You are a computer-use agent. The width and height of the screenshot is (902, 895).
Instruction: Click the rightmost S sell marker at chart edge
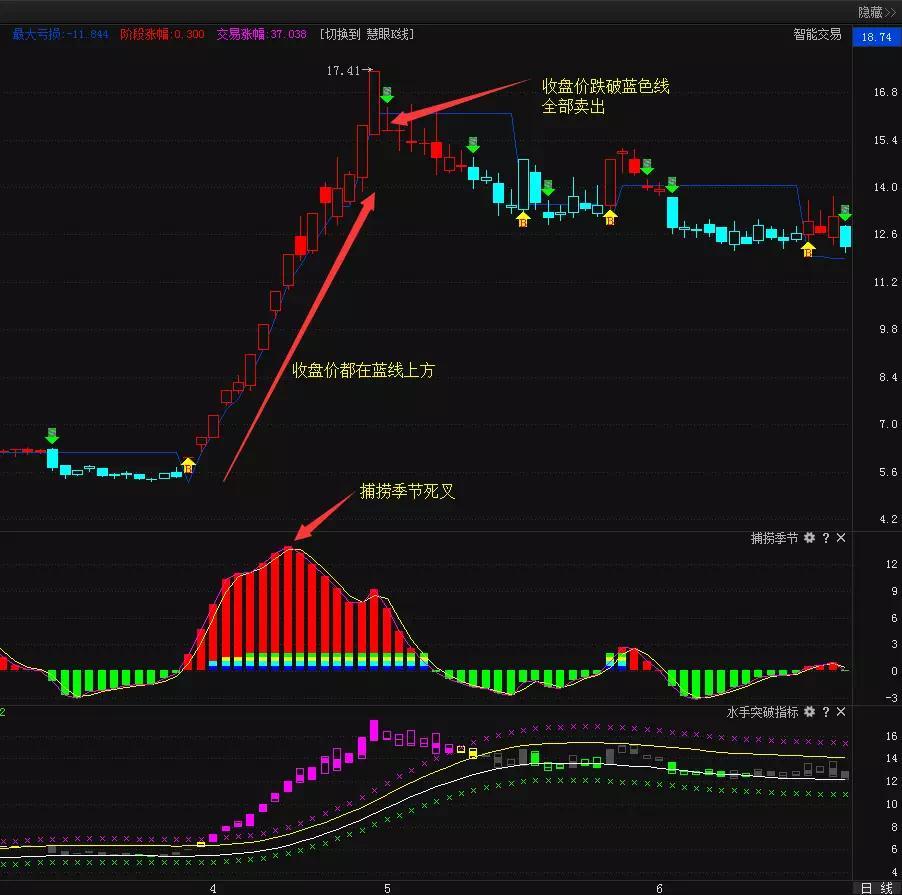pos(844,213)
